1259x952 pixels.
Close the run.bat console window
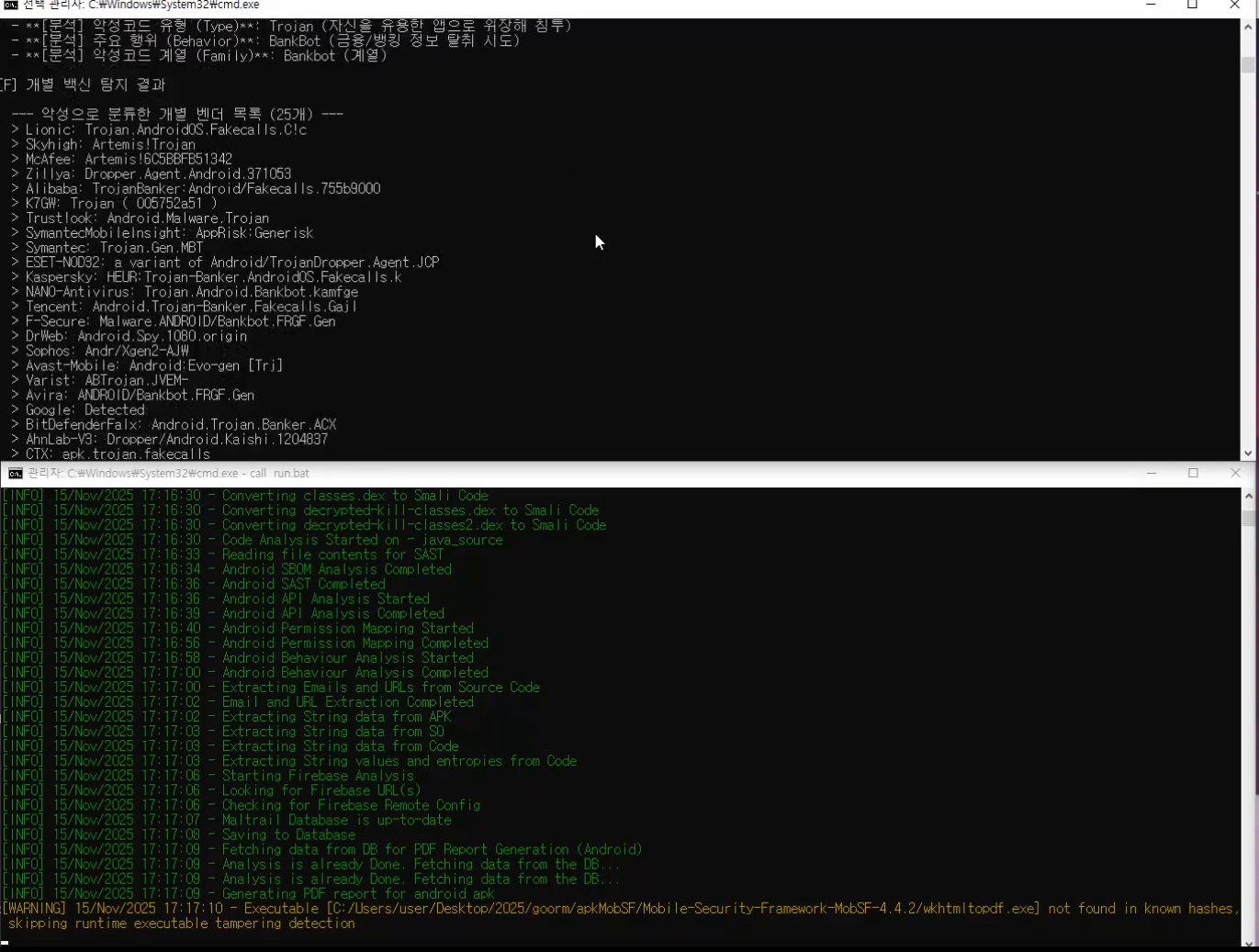[x=1235, y=474]
